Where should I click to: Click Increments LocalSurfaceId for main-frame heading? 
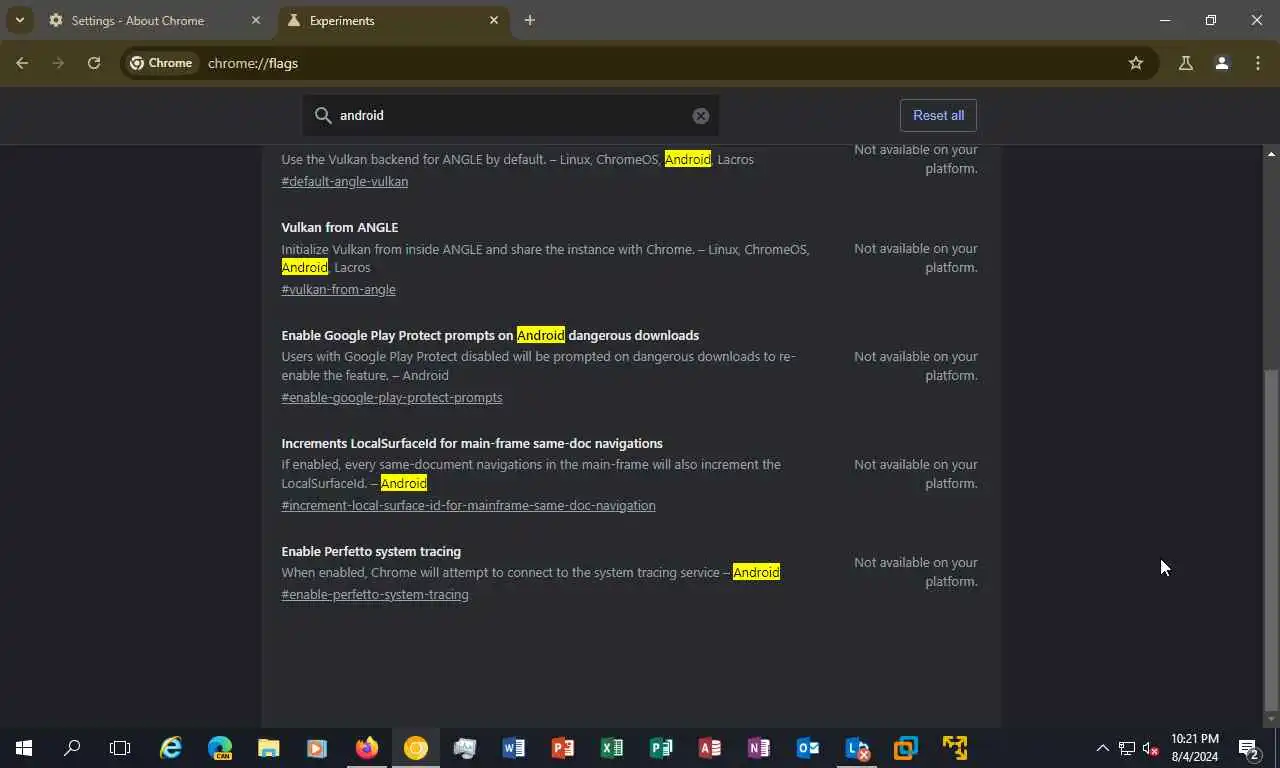coord(472,443)
